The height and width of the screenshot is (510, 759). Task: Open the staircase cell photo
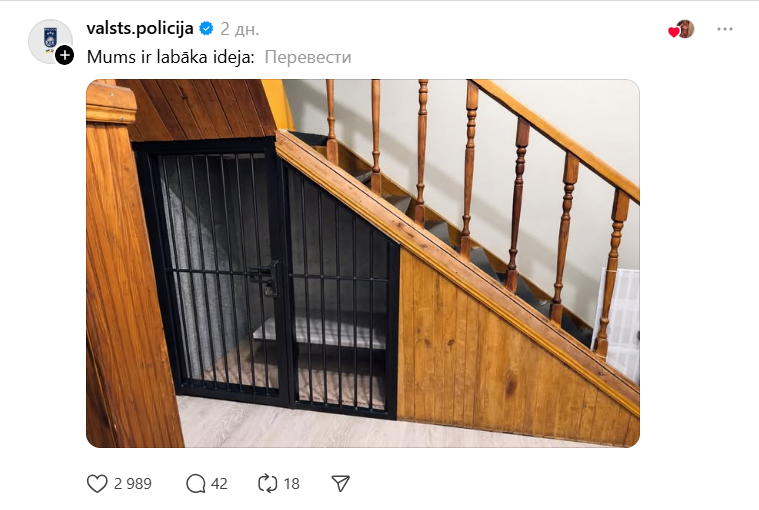click(x=363, y=263)
